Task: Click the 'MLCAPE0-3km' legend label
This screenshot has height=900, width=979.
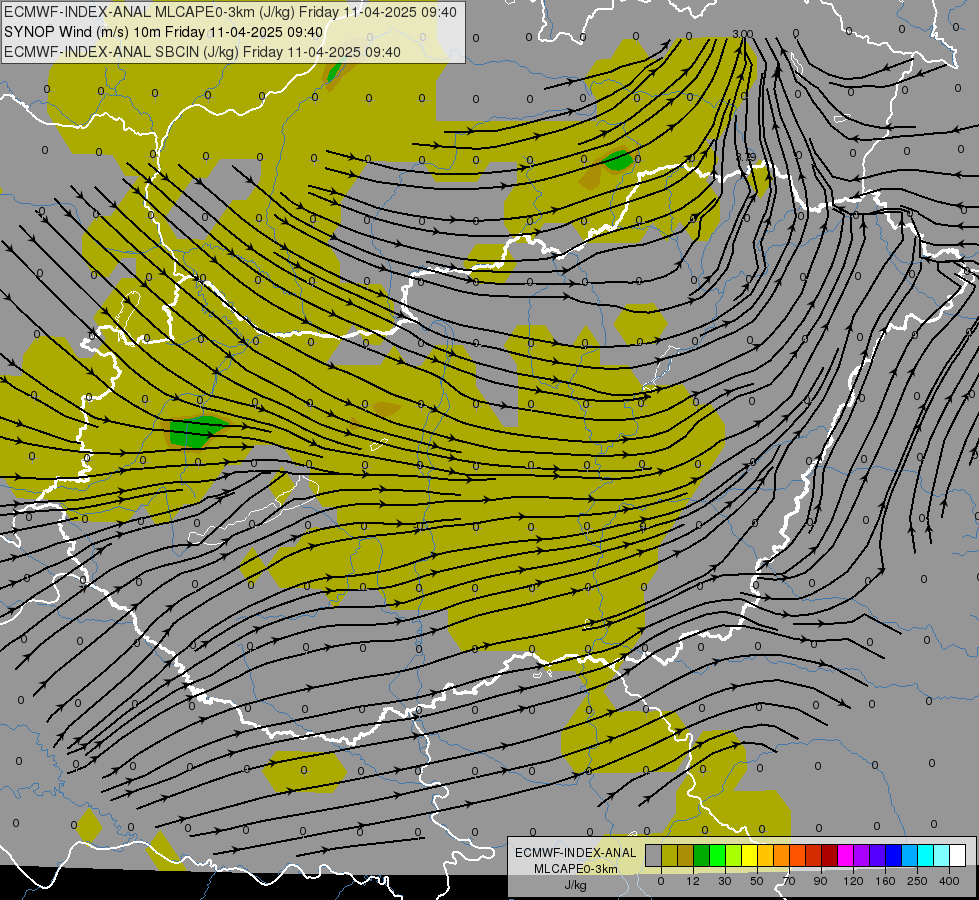Action: tap(575, 869)
